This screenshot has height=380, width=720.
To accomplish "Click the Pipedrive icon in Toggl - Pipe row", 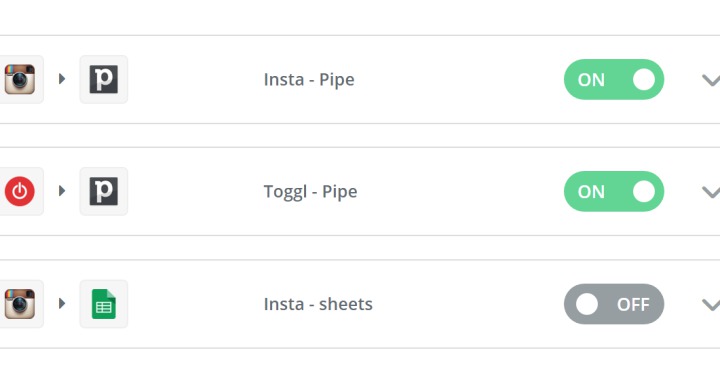I will tap(104, 191).
